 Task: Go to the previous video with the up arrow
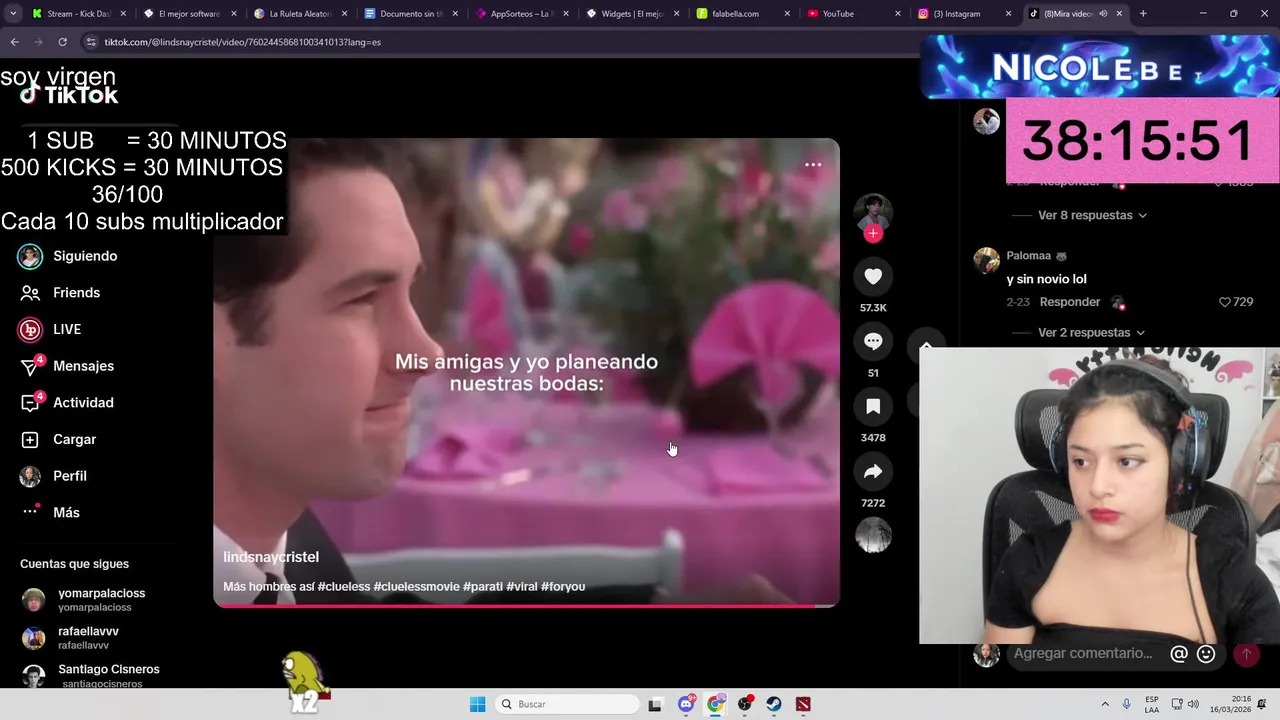(926, 347)
